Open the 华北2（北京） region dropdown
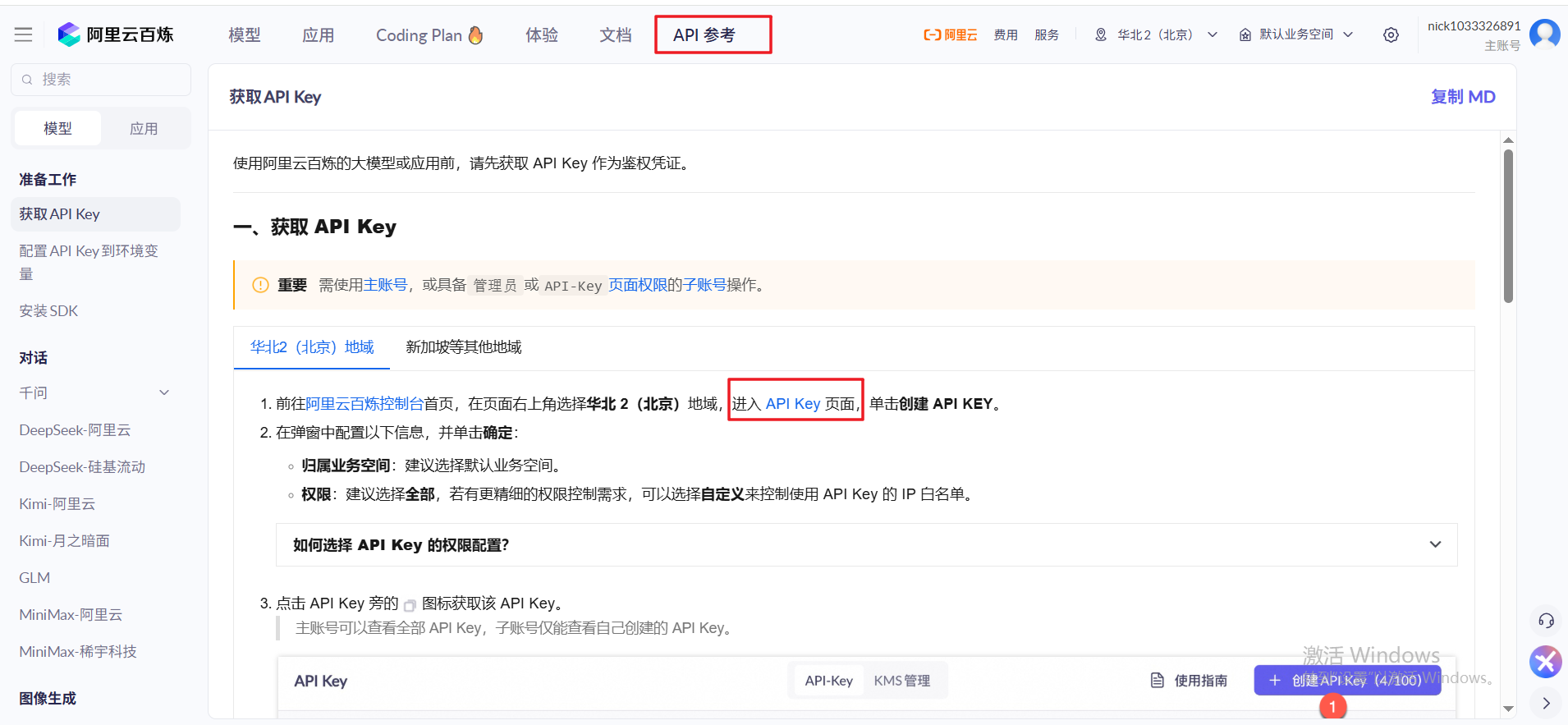Image resolution: width=1568 pixels, height=725 pixels. click(1157, 34)
